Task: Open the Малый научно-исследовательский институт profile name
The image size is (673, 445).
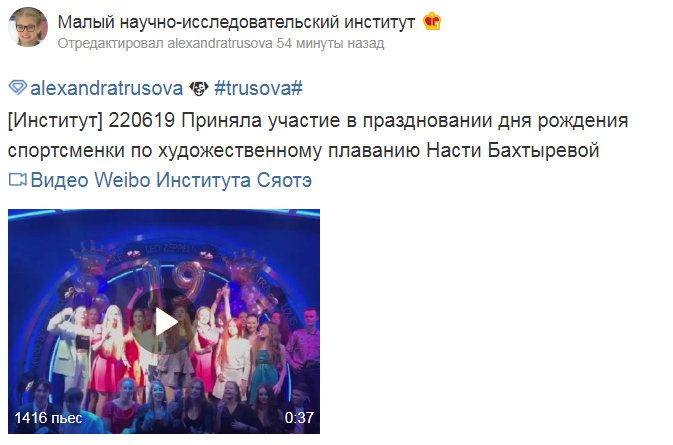Action: pyautogui.click(x=236, y=22)
